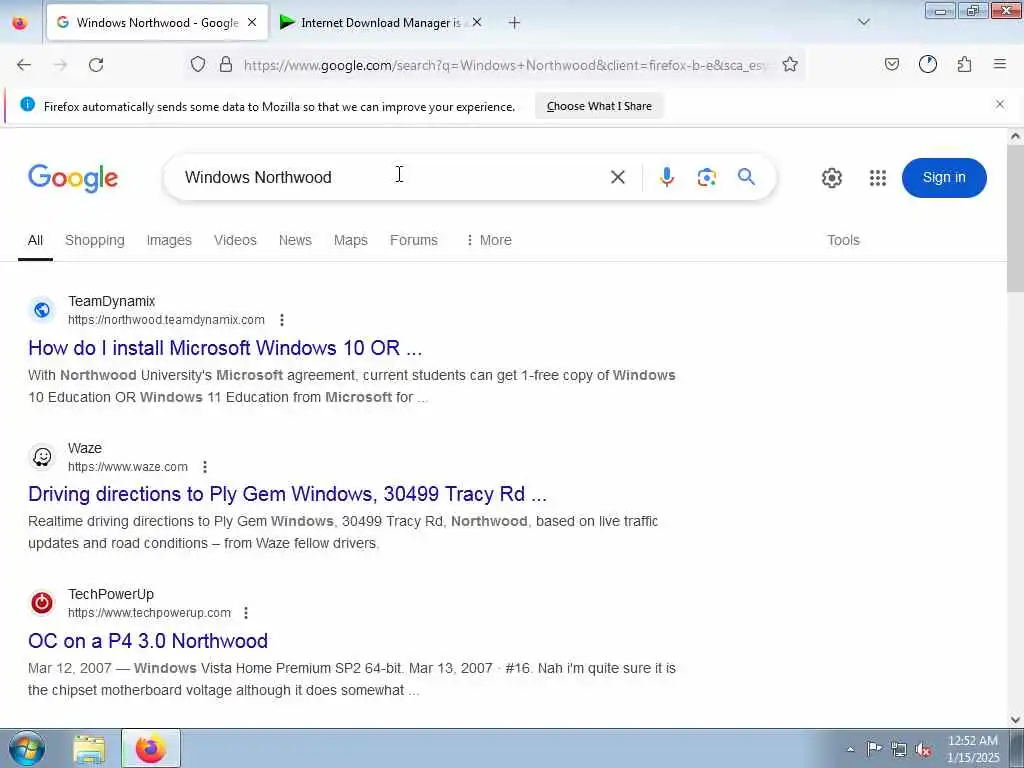This screenshot has height=768, width=1024.
Task: Go to Google logo homepage
Action: pyautogui.click(x=73, y=178)
